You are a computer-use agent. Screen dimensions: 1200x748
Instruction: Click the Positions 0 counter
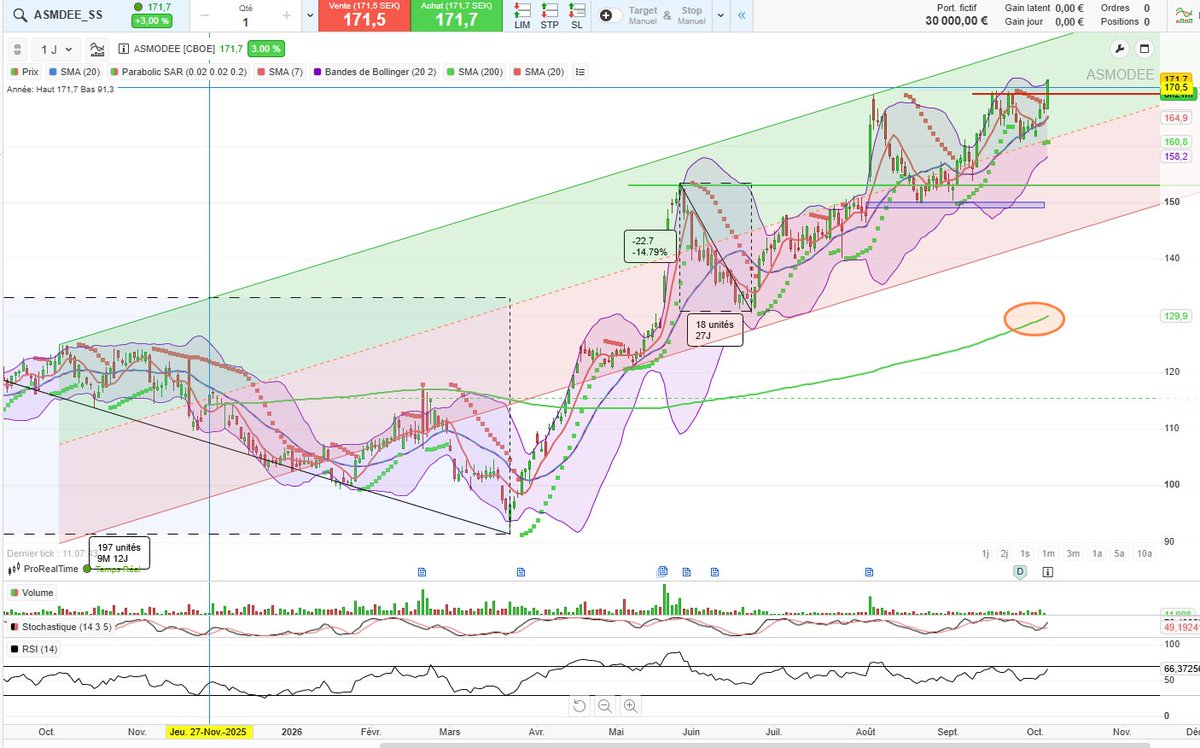coord(1125,21)
